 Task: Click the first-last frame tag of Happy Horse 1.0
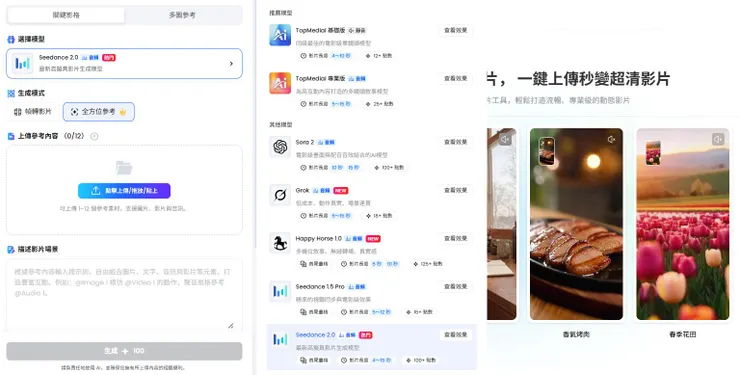pyautogui.click(x=314, y=264)
